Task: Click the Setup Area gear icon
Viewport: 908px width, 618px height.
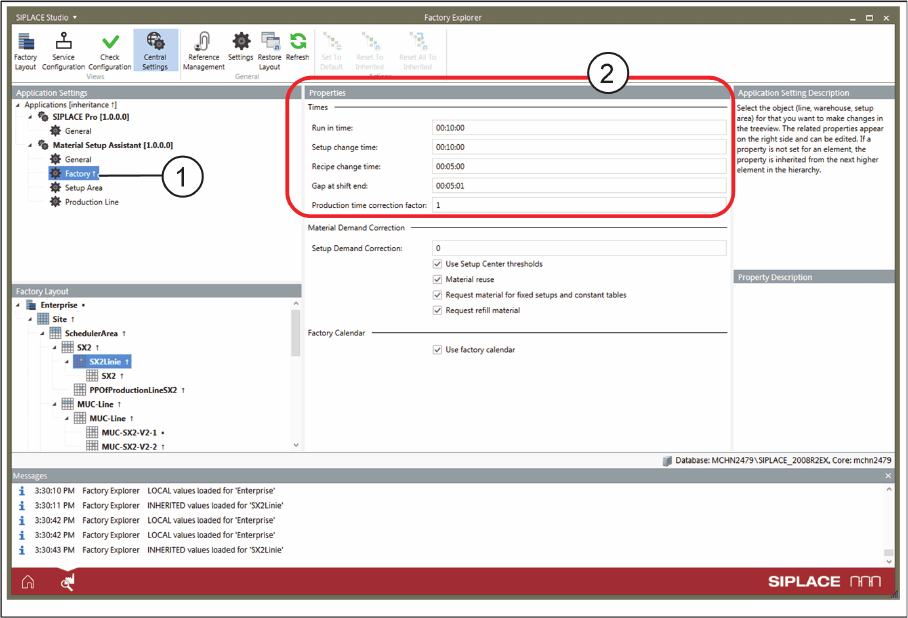Action: coord(55,187)
